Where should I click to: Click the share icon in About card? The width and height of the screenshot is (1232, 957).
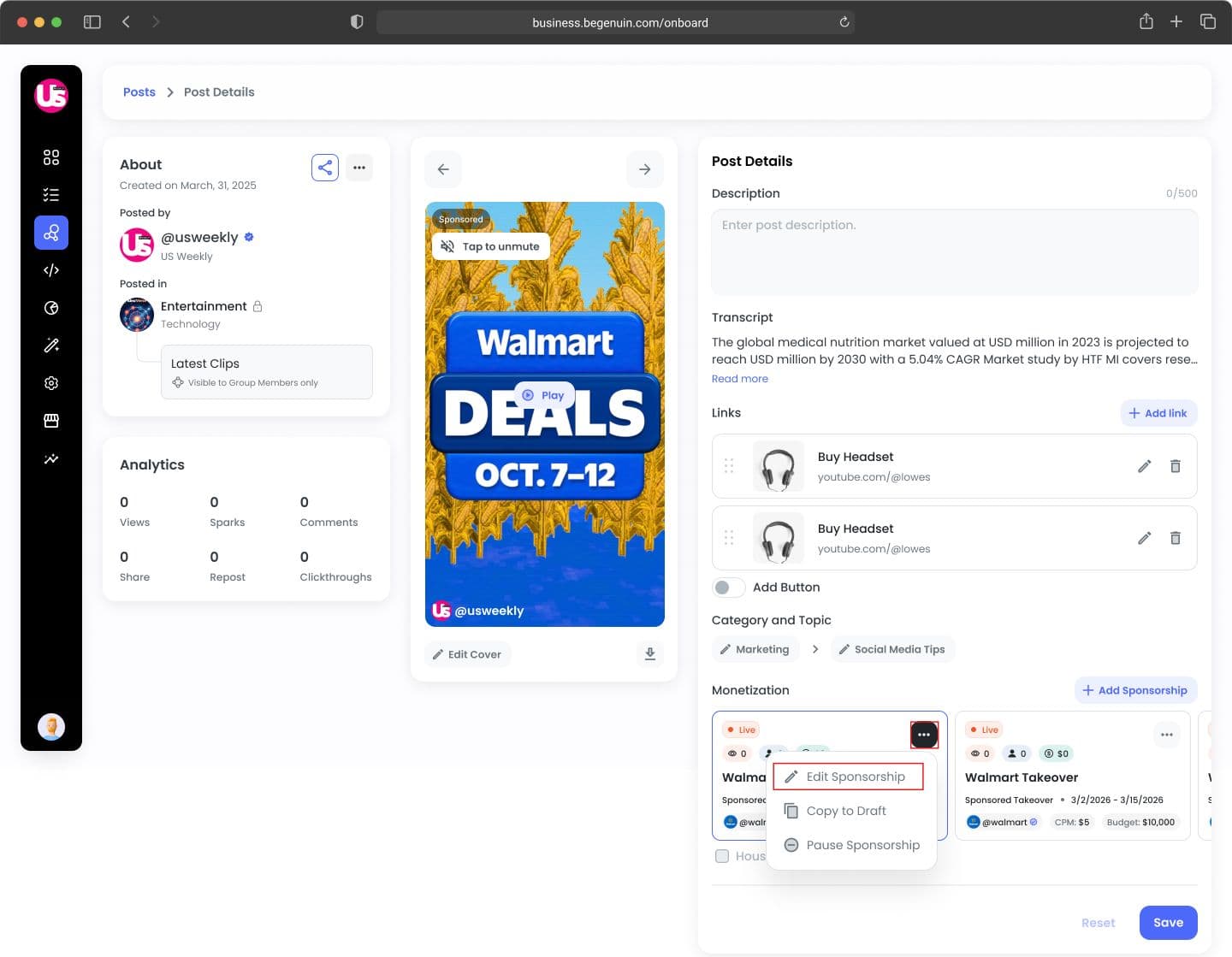tap(325, 168)
